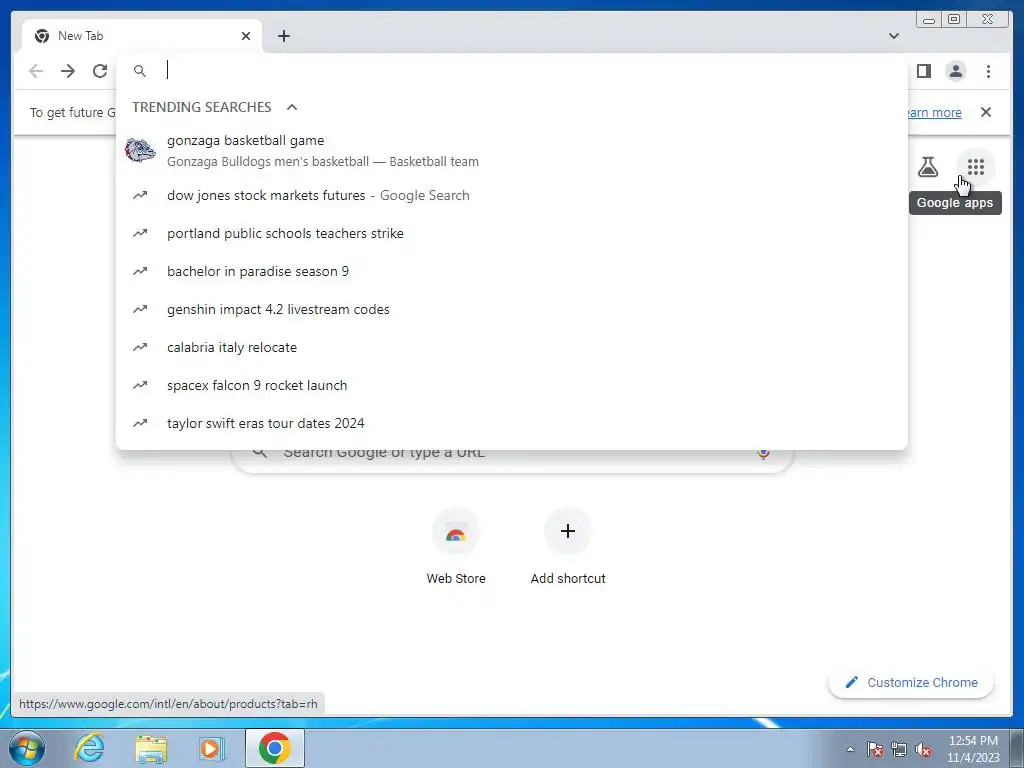Open the profile avatar menu
Screen dimensions: 1024x768
(955, 71)
